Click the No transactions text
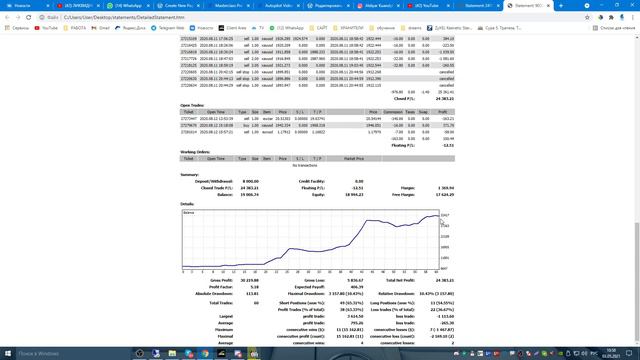Screen dimensions: 640x360 click(x=304, y=165)
